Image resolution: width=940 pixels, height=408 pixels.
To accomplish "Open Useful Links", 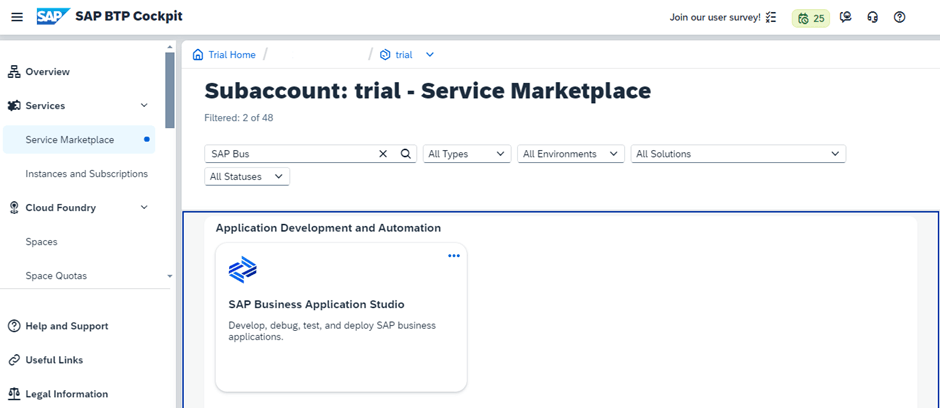I will tap(54, 360).
